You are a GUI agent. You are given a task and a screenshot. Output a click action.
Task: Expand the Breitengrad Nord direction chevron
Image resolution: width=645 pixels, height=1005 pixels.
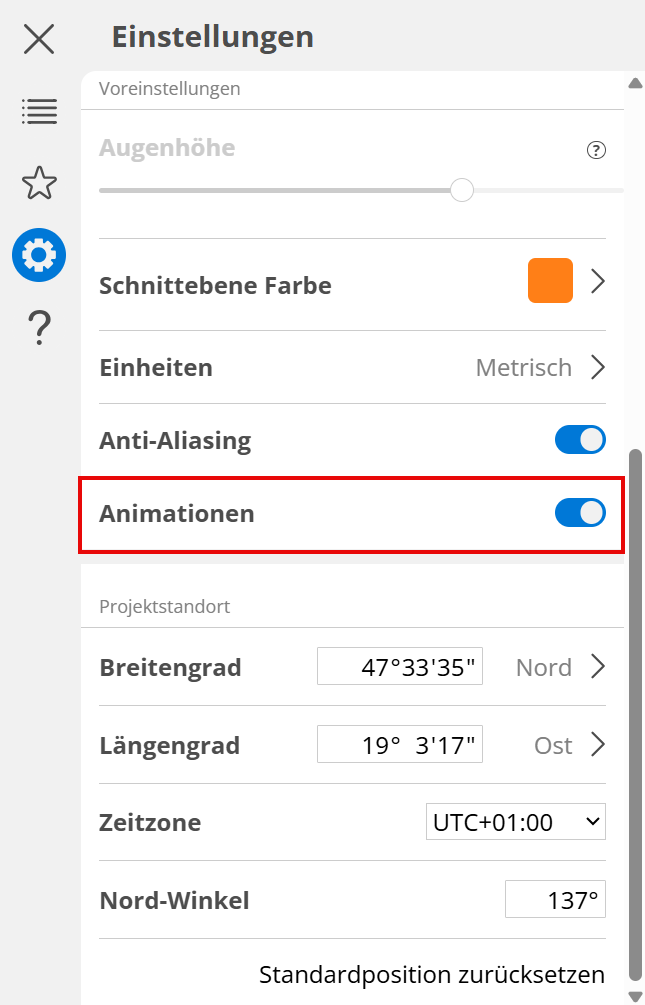point(598,666)
